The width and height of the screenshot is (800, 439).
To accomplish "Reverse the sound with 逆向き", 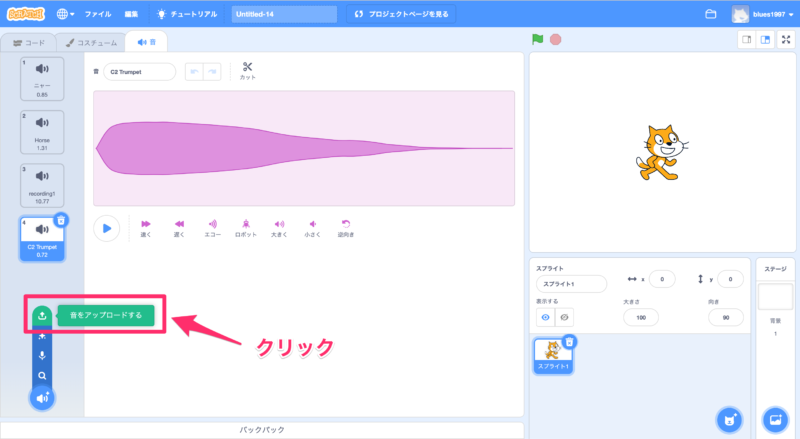I will click(x=346, y=228).
